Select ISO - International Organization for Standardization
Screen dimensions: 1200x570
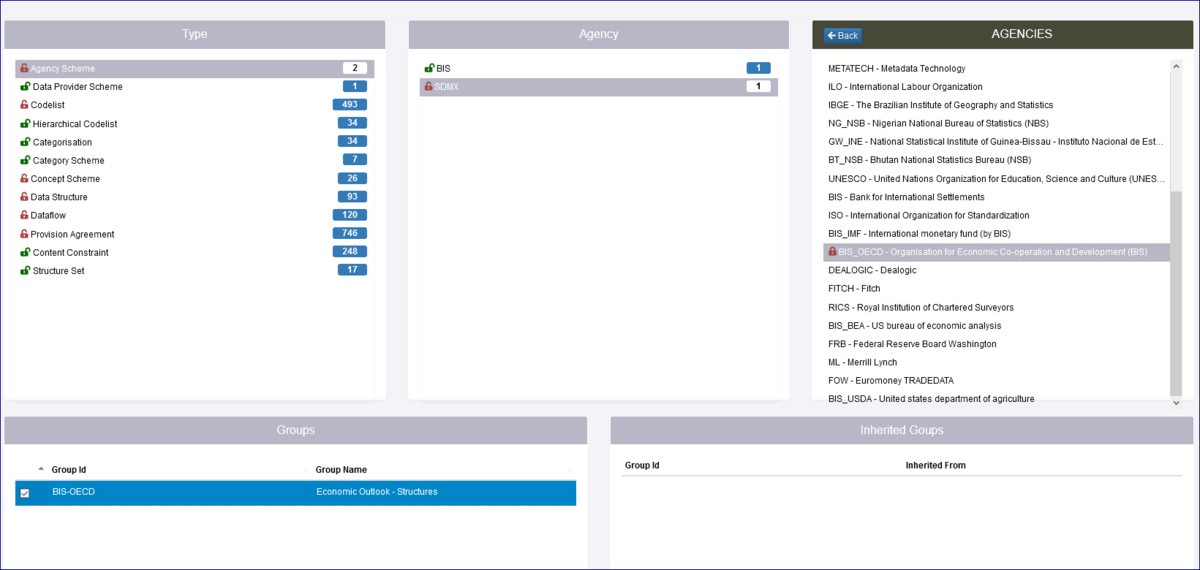coord(928,215)
